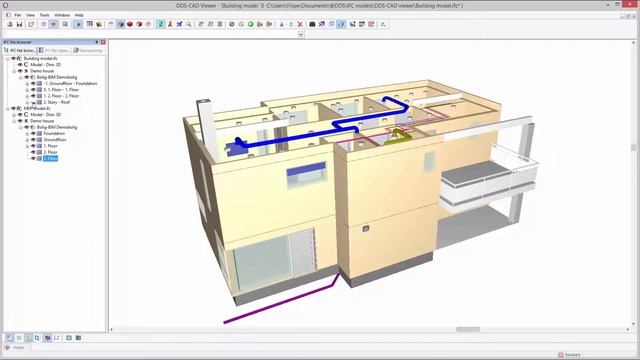The width and height of the screenshot is (640, 360).
Task: Open the Tools menu
Action: 44,15
